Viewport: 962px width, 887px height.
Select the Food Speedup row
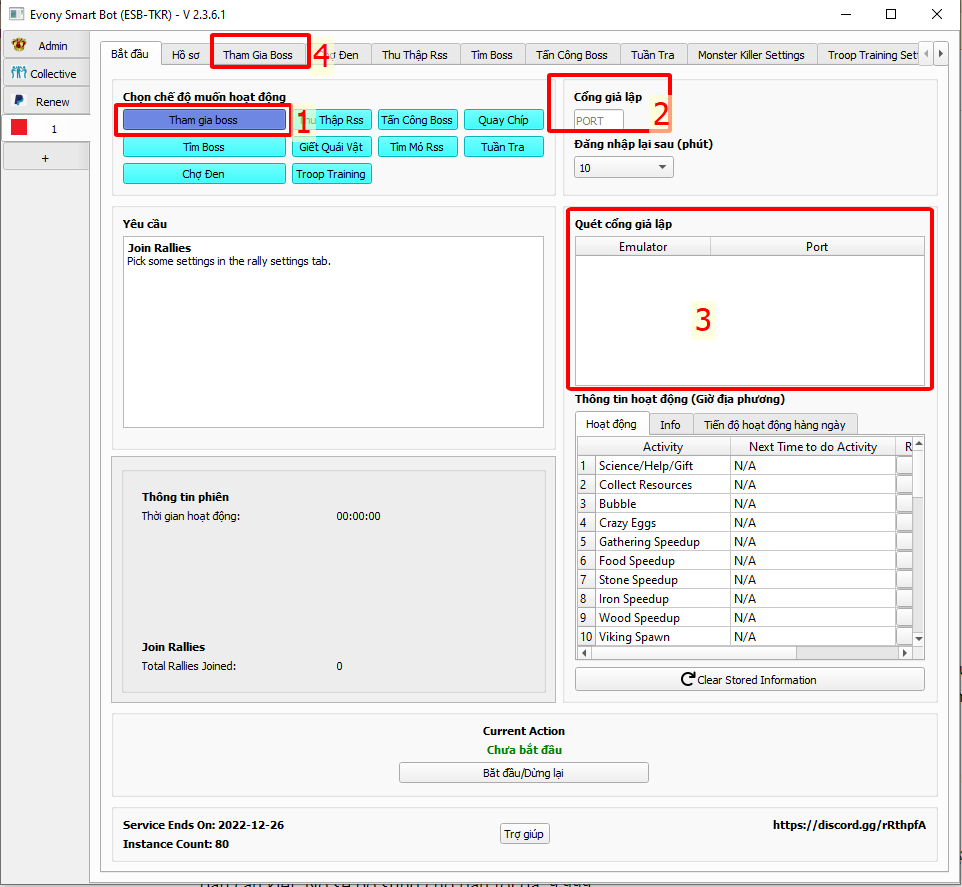[745, 561]
